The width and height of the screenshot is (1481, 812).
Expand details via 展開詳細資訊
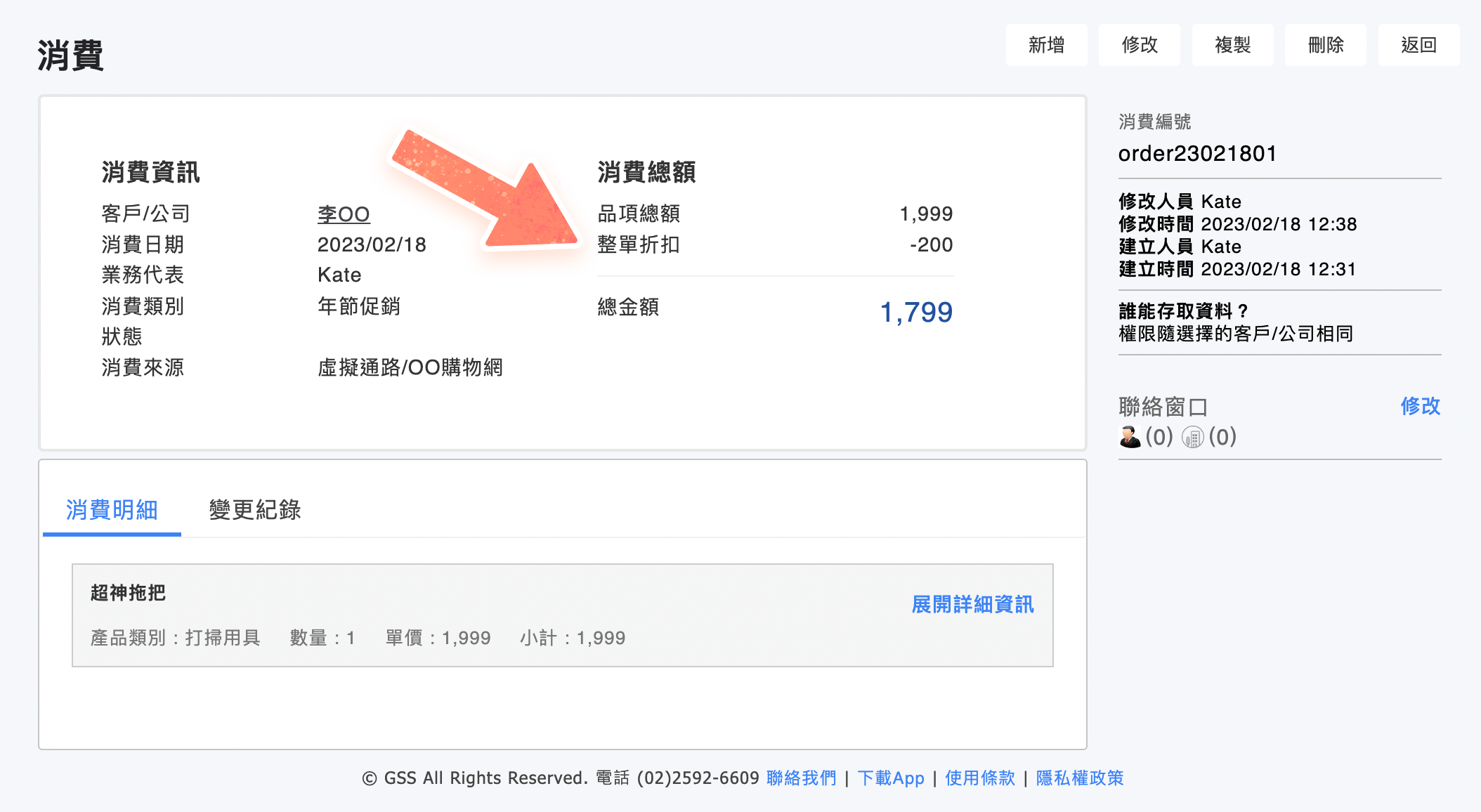tap(972, 604)
